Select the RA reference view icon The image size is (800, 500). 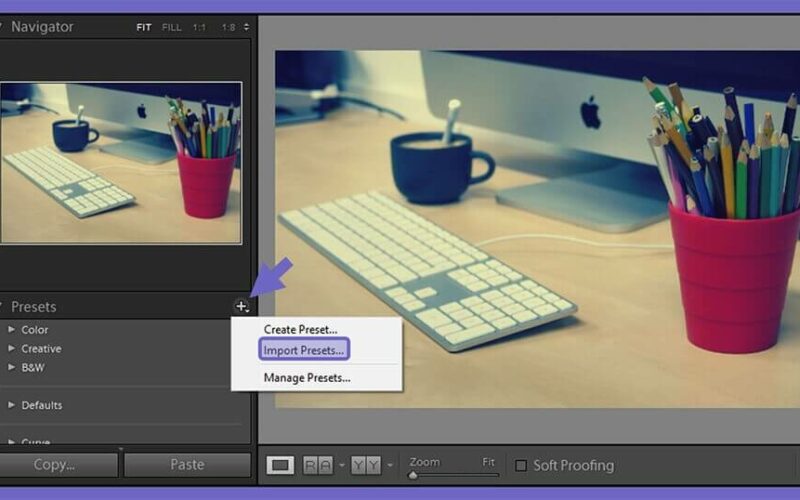318,465
